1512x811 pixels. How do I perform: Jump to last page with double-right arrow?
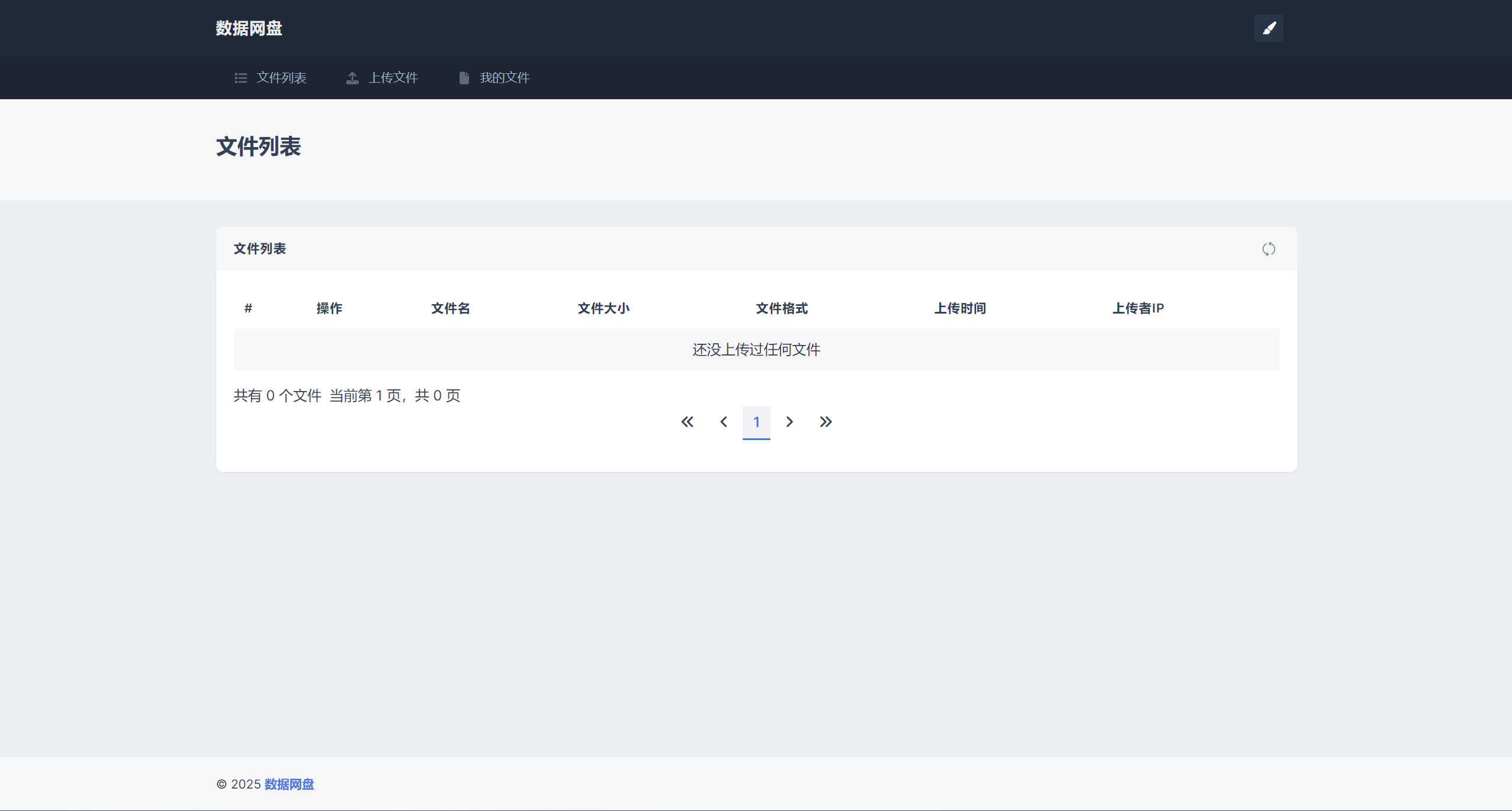click(x=826, y=422)
